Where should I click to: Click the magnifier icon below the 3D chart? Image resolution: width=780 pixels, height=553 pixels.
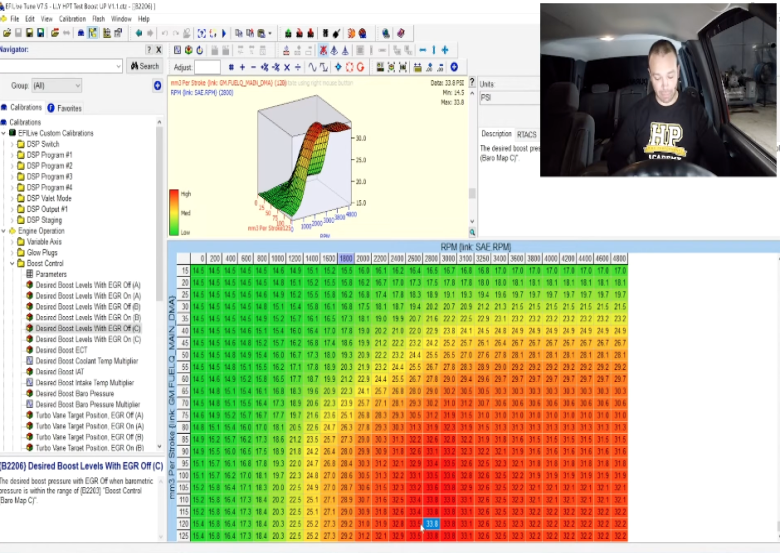click(472, 232)
